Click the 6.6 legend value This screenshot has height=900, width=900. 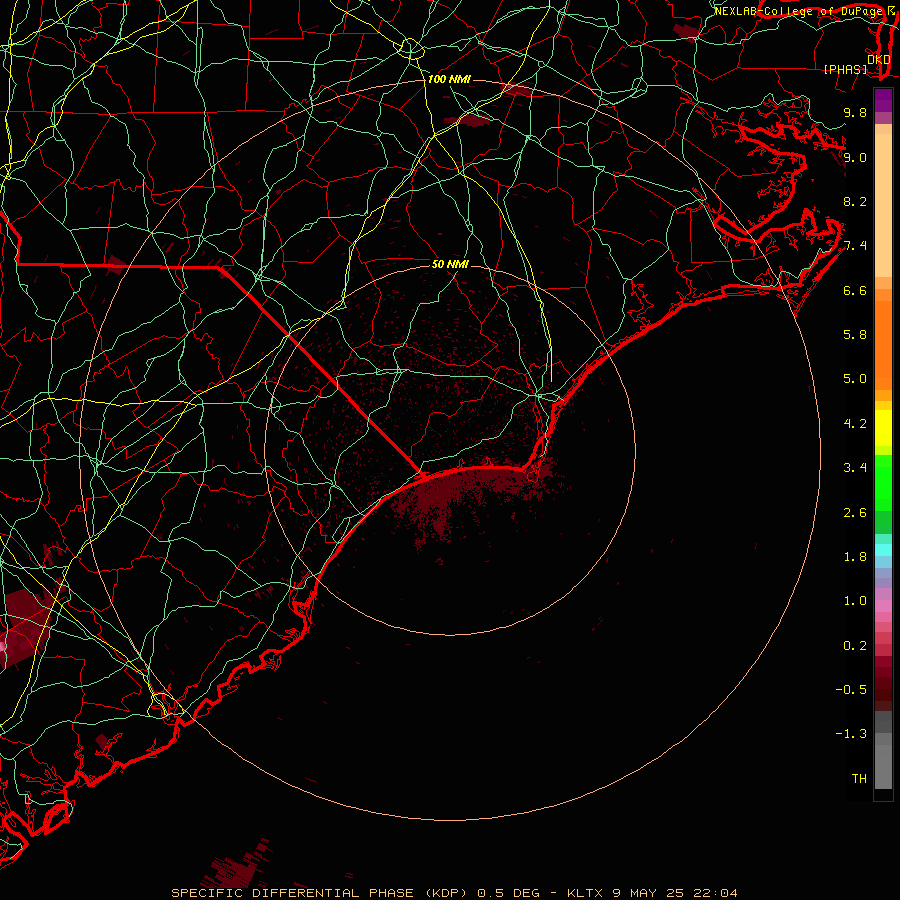point(855,291)
